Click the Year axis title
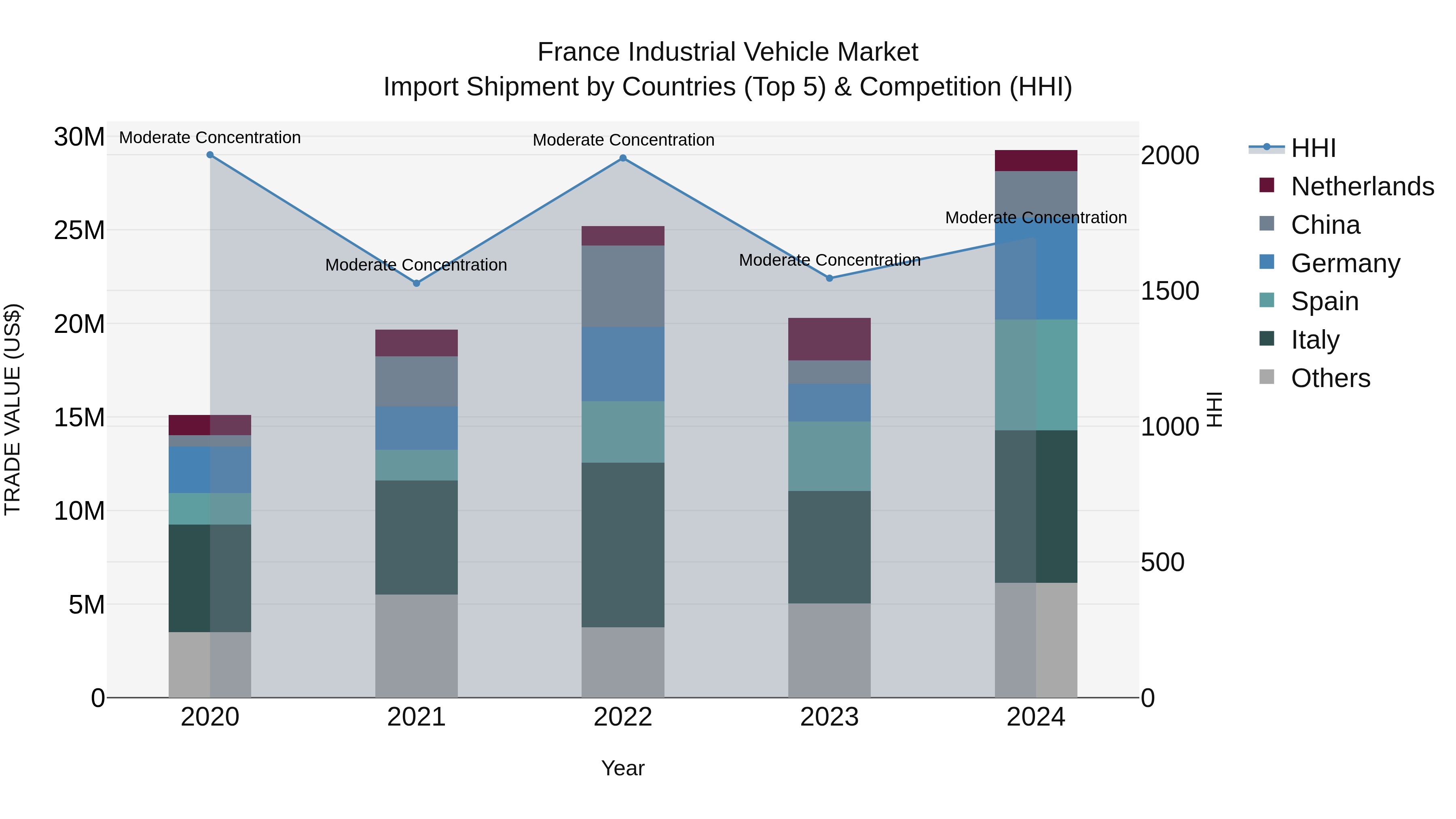Image resolution: width=1456 pixels, height=819 pixels. coord(623,769)
